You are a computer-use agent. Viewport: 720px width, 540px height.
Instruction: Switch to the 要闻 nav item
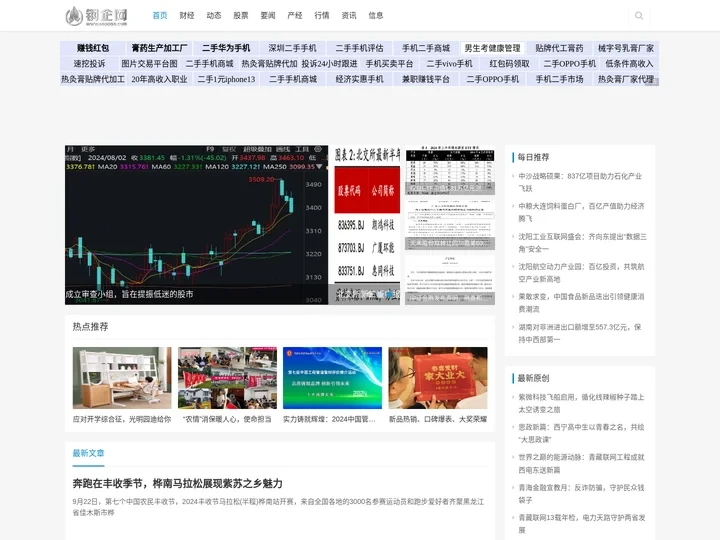(268, 16)
